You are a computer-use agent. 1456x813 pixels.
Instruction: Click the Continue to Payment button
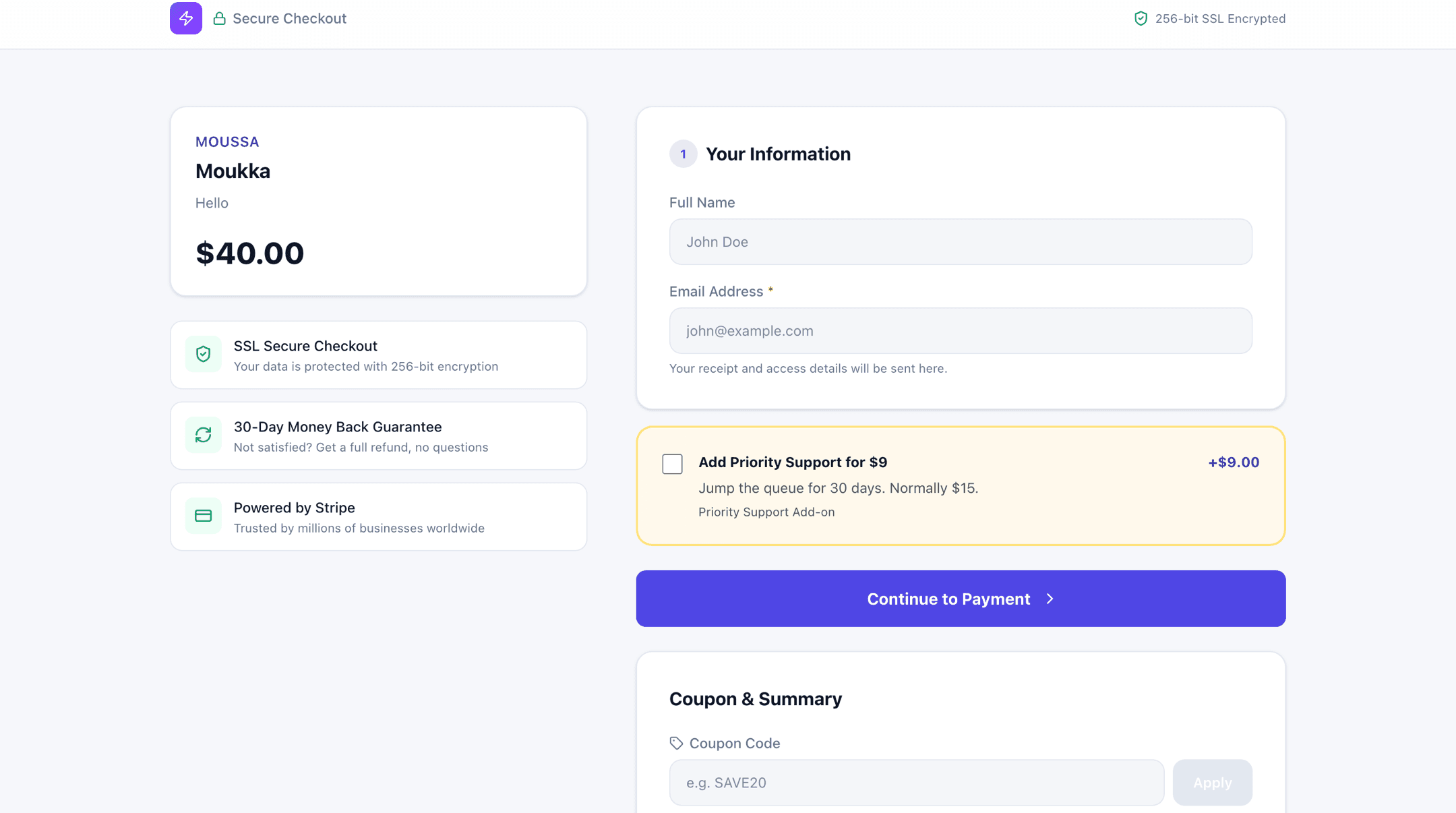[x=961, y=599]
